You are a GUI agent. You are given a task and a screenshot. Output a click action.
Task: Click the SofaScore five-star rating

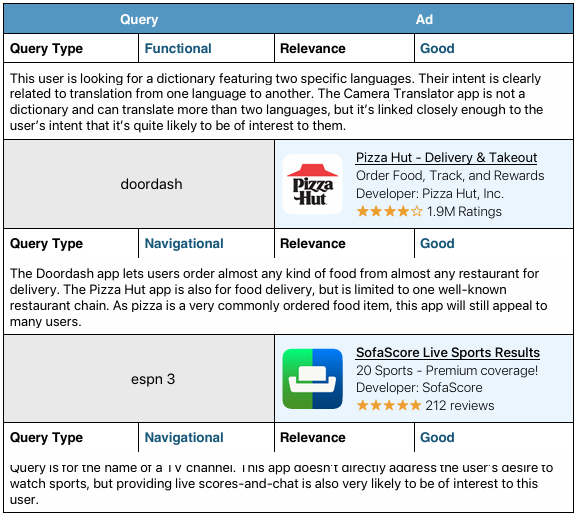389,406
